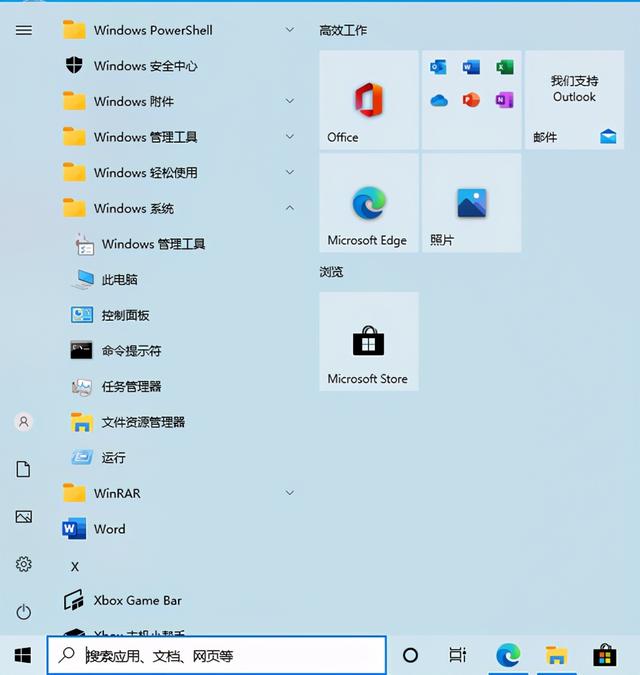Open File Explorer from the taskbar

pyautogui.click(x=557, y=656)
